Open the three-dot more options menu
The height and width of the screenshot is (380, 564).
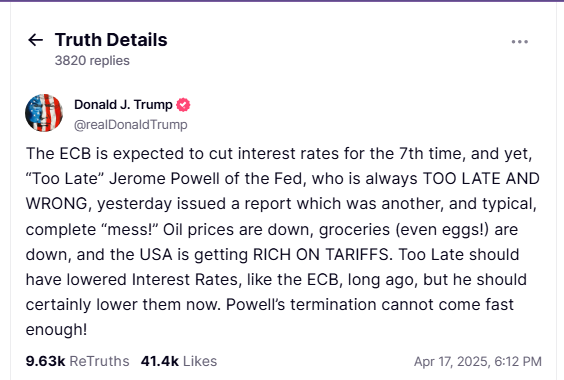519,42
